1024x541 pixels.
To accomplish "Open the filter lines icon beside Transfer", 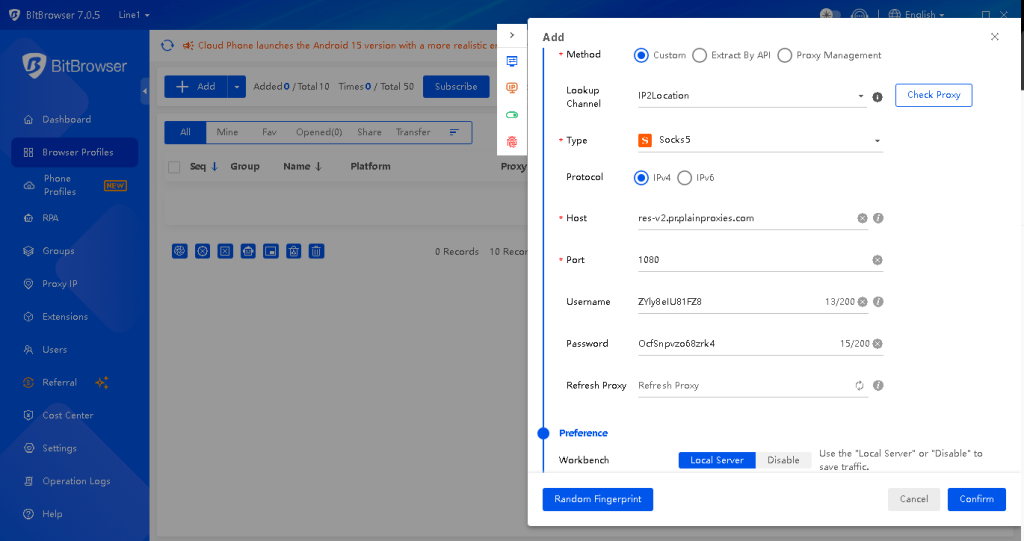I will pyautogui.click(x=454, y=132).
